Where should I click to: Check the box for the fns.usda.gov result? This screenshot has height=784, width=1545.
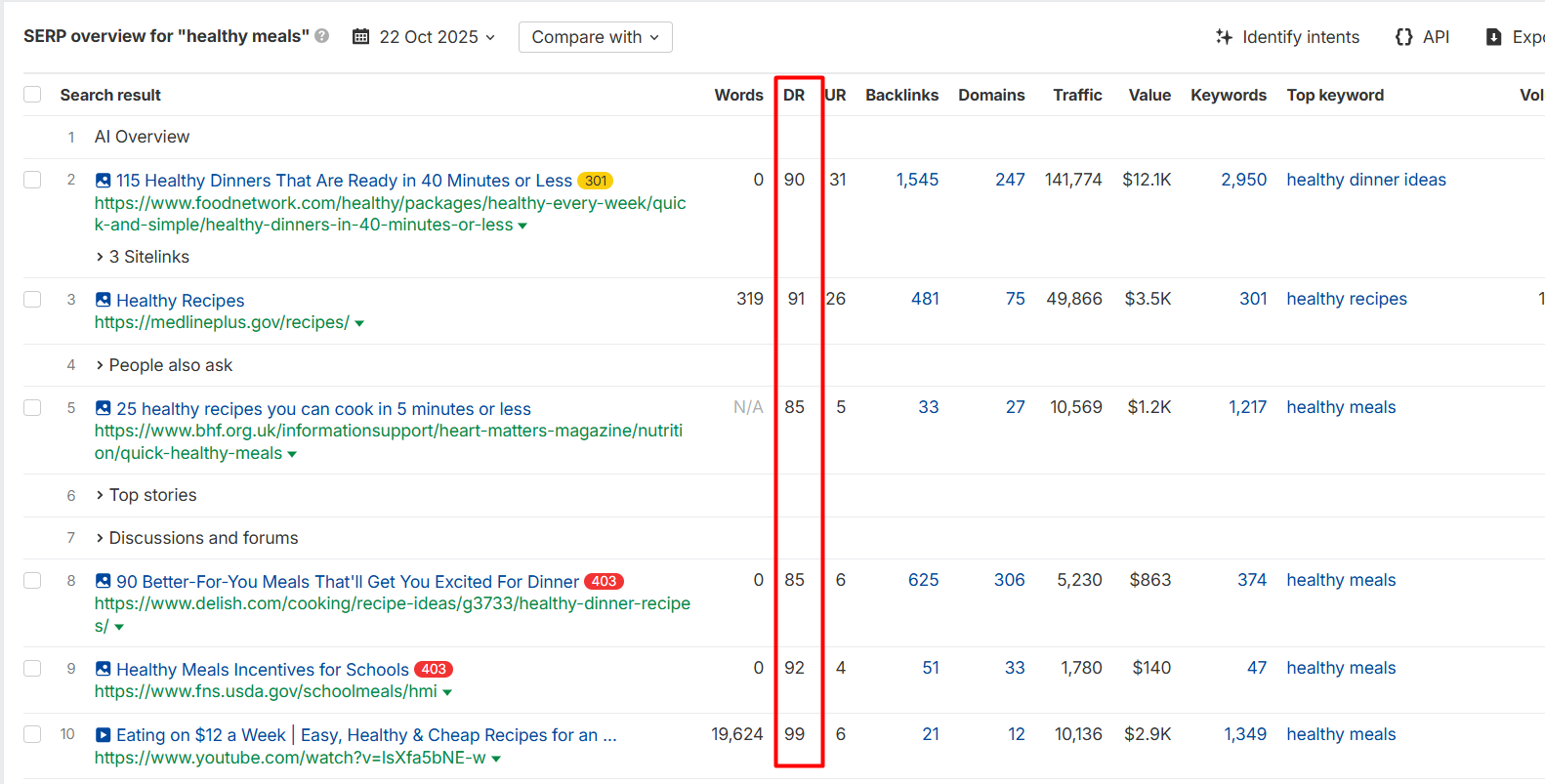pos(32,668)
